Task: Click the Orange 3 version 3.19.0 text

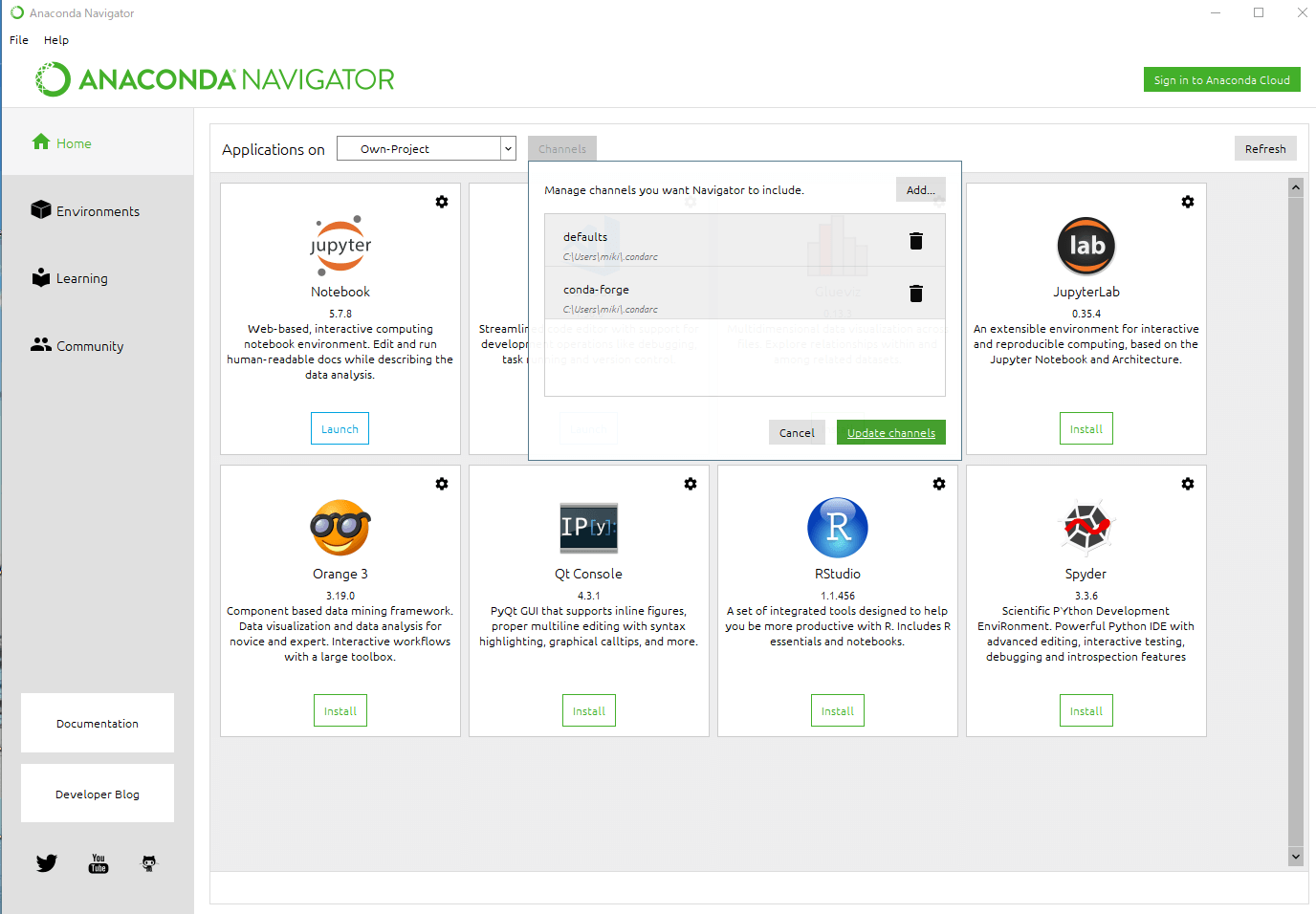Action: (x=340, y=596)
